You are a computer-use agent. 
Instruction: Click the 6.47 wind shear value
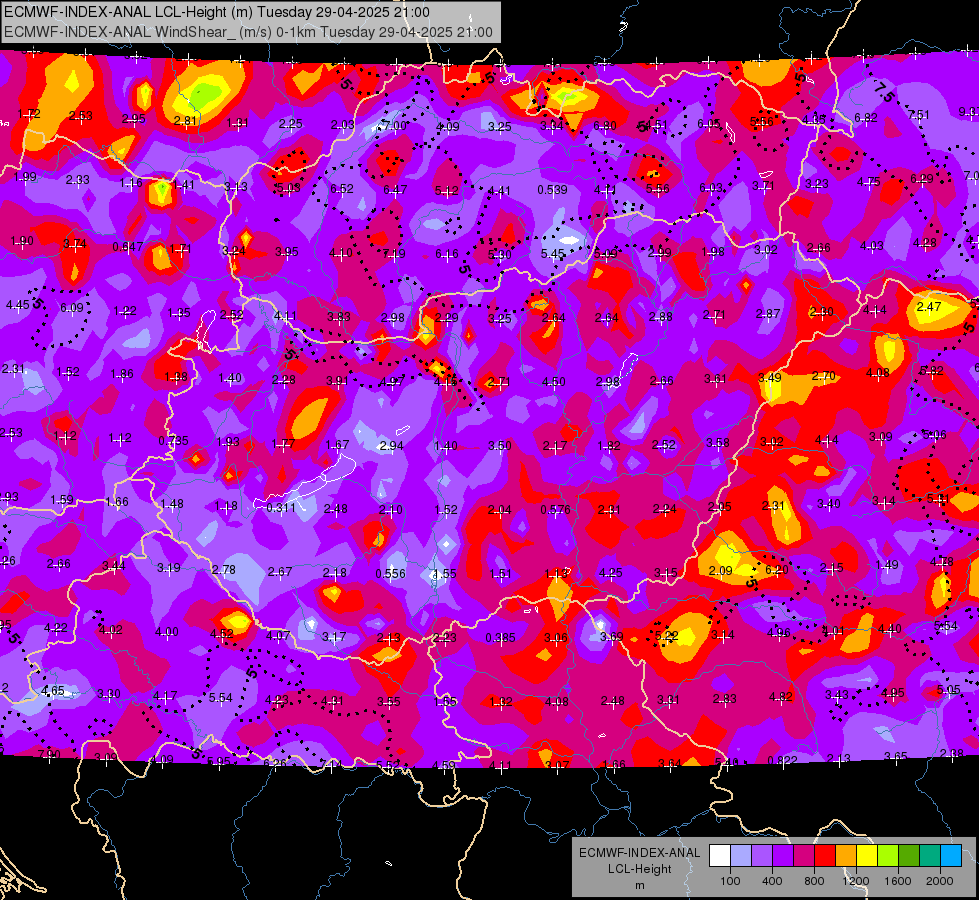tap(395, 189)
